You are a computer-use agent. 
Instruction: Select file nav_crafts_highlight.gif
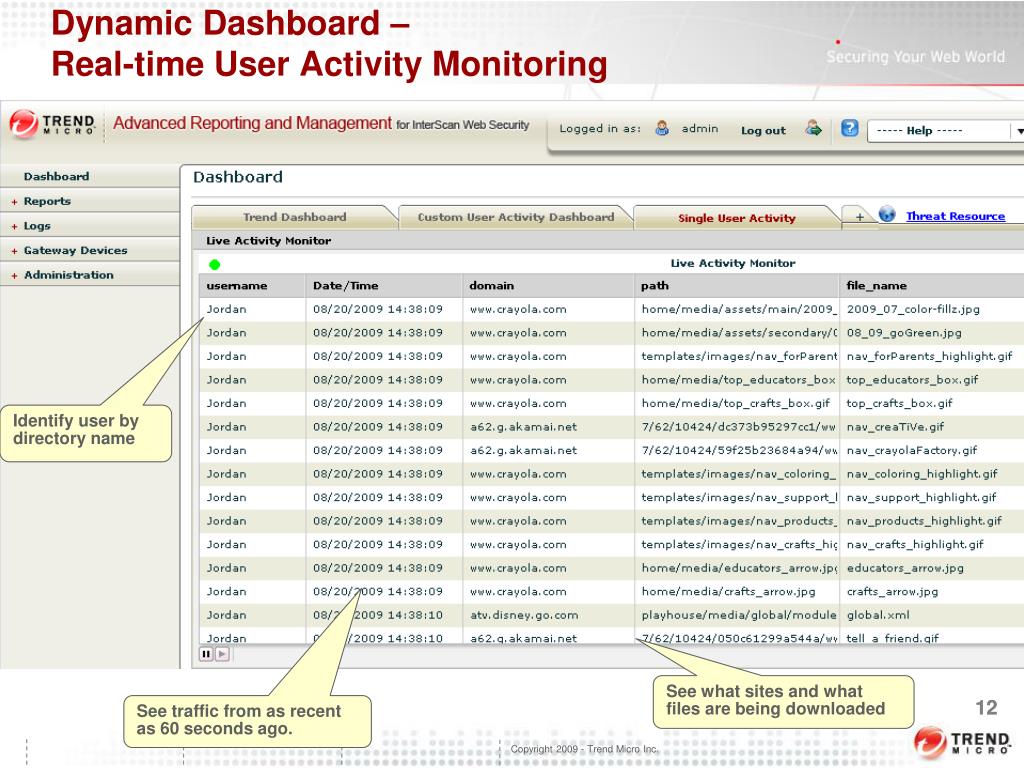tap(915, 544)
